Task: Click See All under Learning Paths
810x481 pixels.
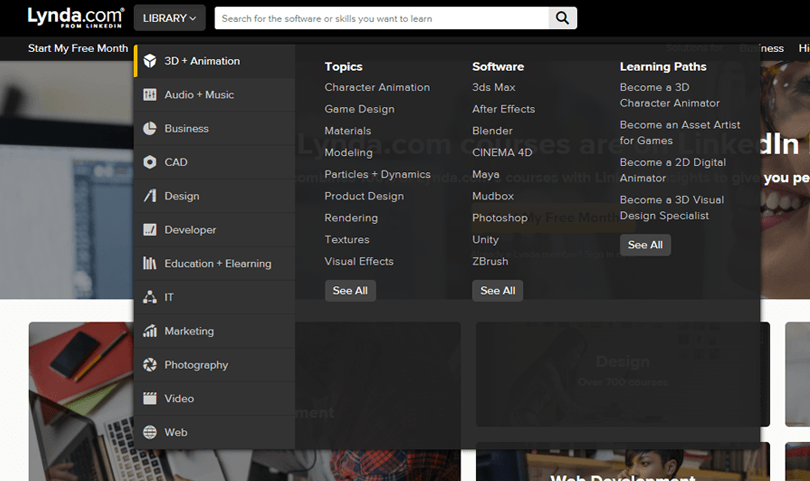Action: click(645, 245)
